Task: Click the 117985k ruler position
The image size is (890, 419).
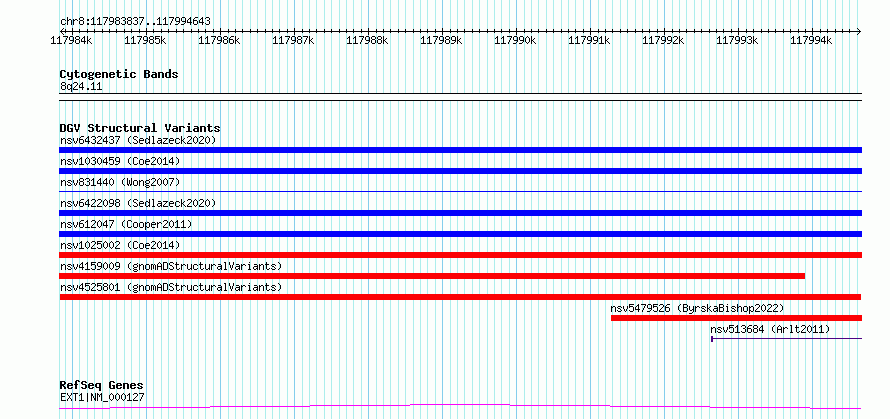Action: coord(145,40)
